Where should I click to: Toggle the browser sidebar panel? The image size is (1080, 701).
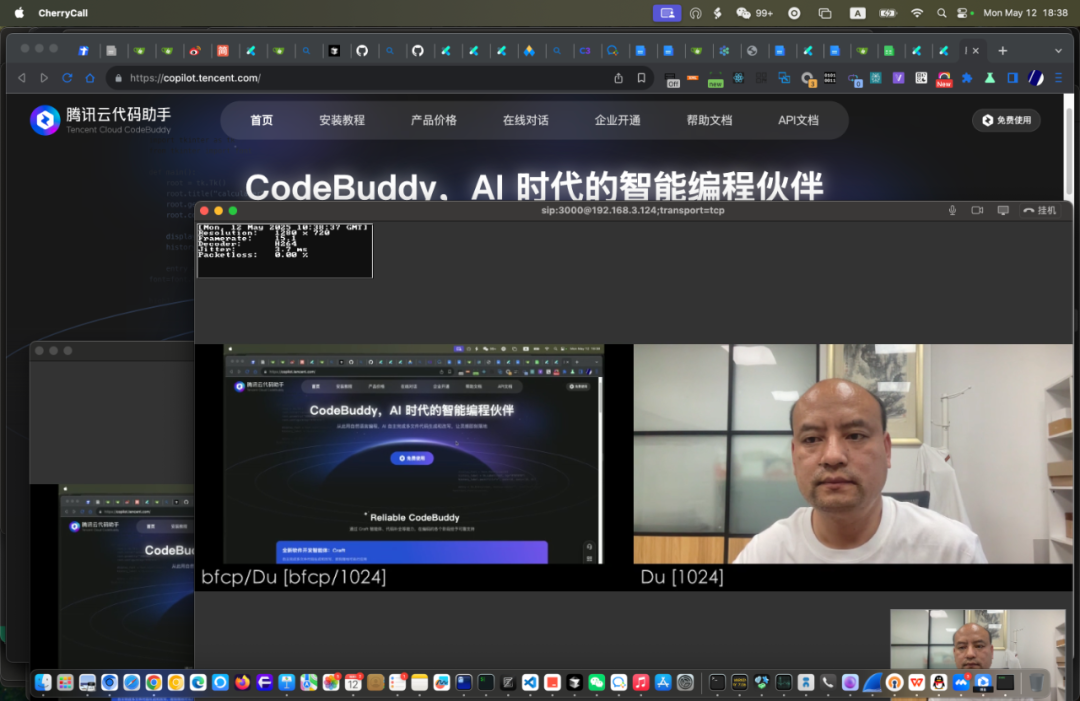1012,78
